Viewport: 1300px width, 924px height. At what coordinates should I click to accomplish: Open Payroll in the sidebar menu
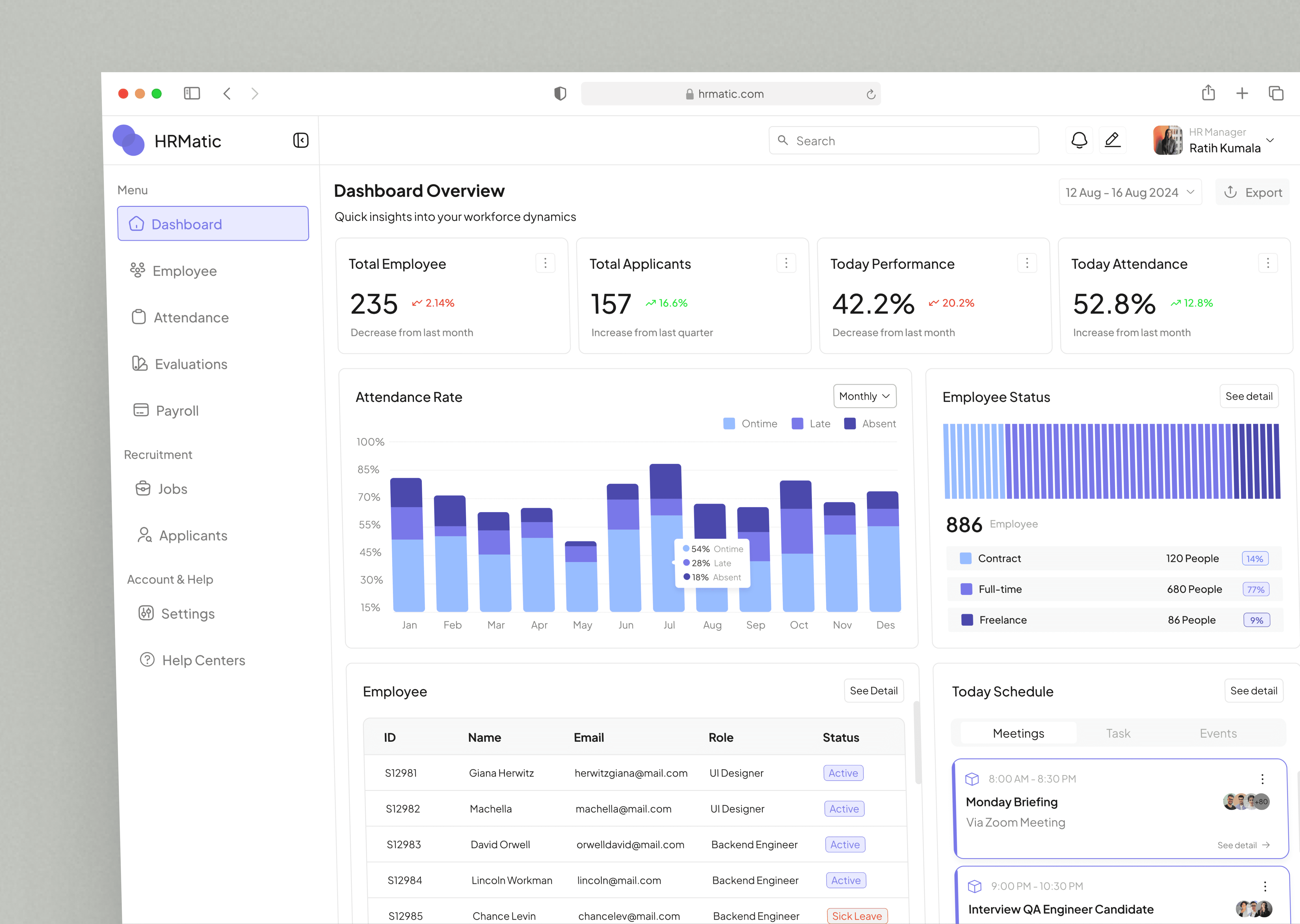[x=177, y=411]
